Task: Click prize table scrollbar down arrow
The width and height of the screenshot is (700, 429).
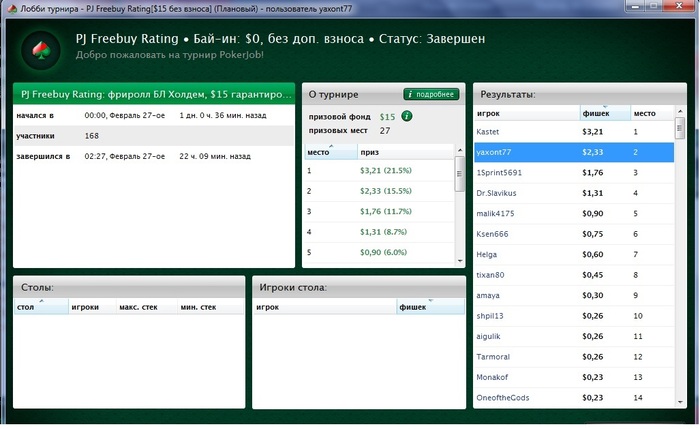Action: click(460, 261)
